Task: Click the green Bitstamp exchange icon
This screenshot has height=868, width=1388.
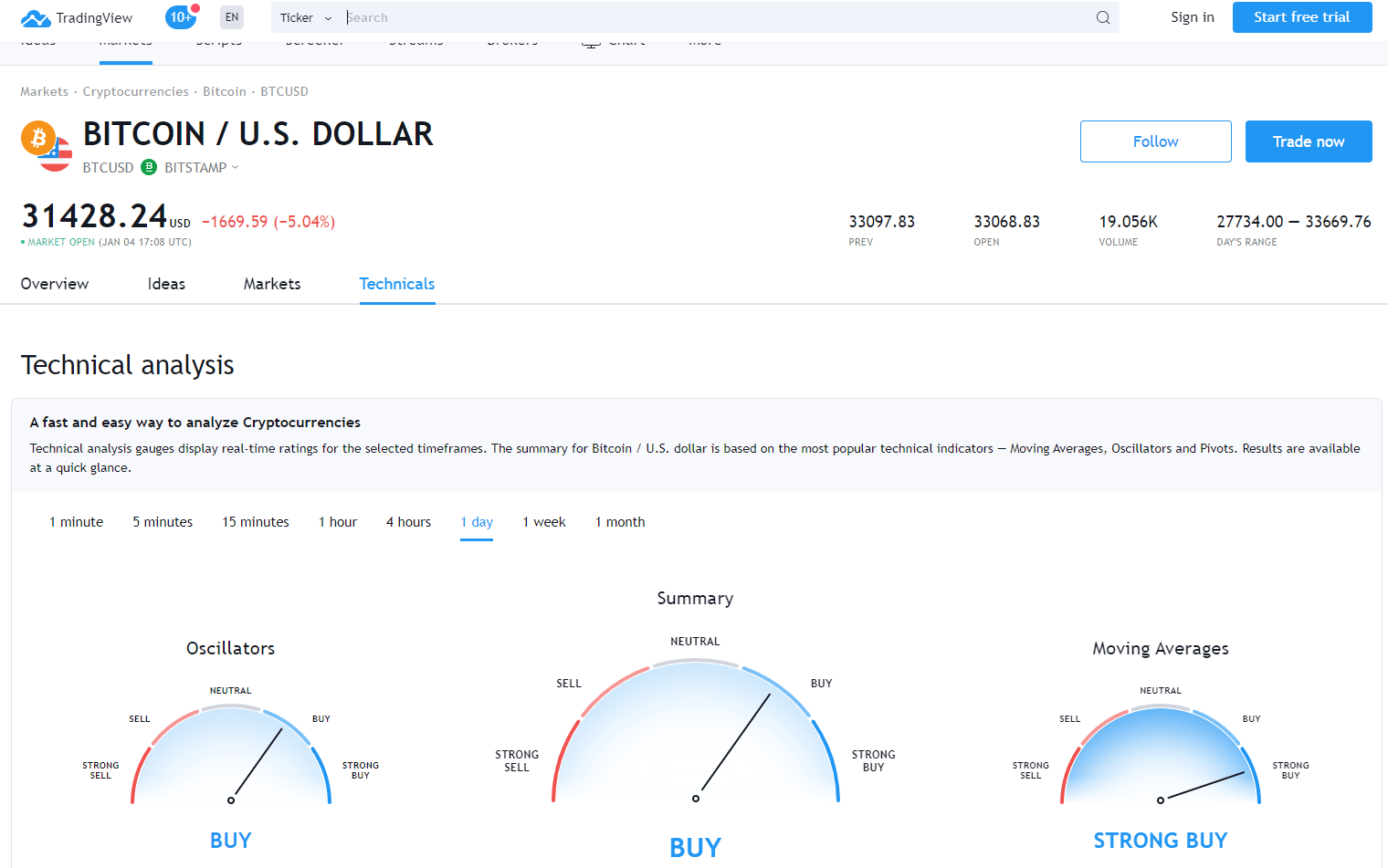Action: click(149, 167)
